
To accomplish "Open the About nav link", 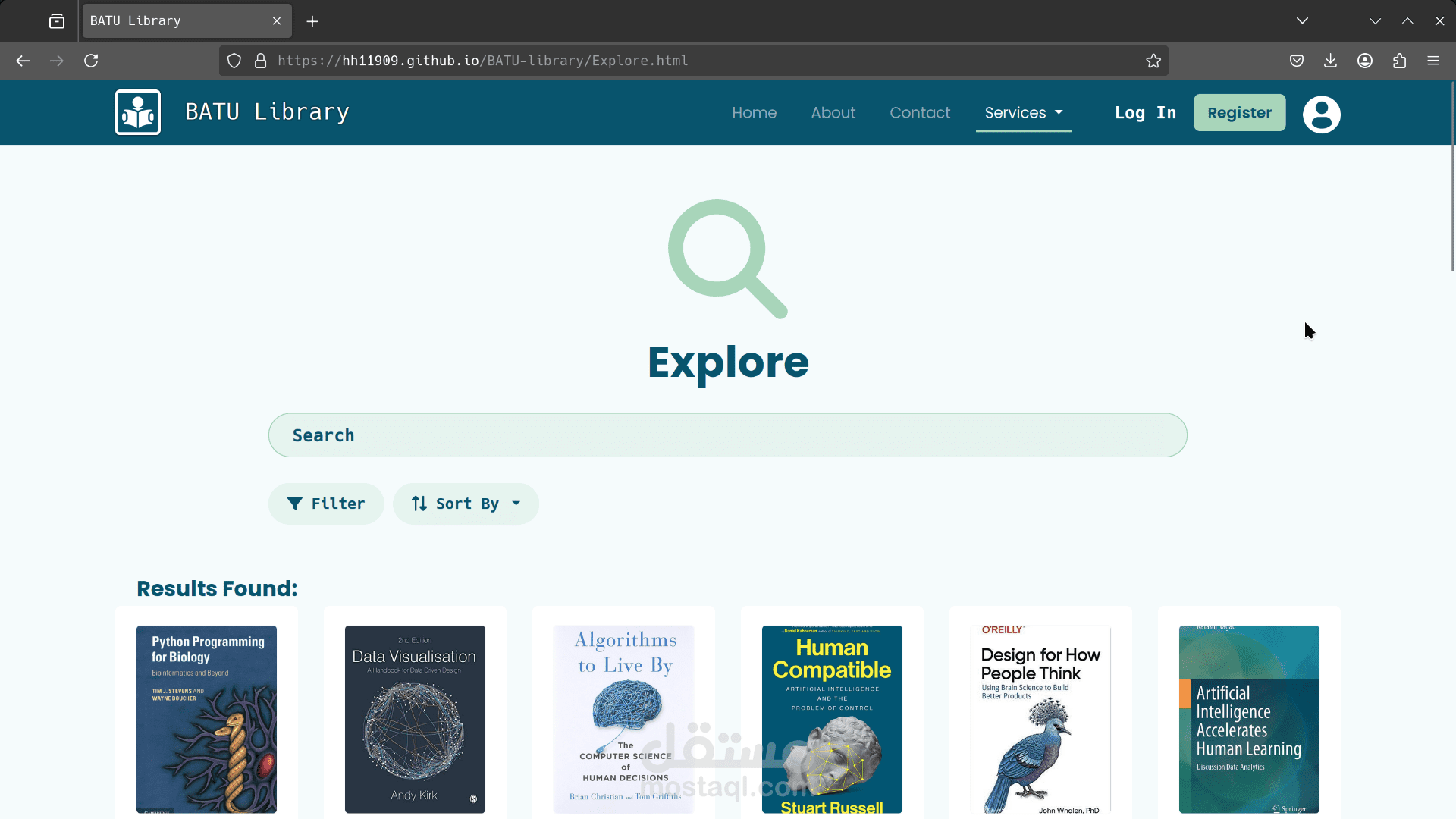I will (833, 113).
